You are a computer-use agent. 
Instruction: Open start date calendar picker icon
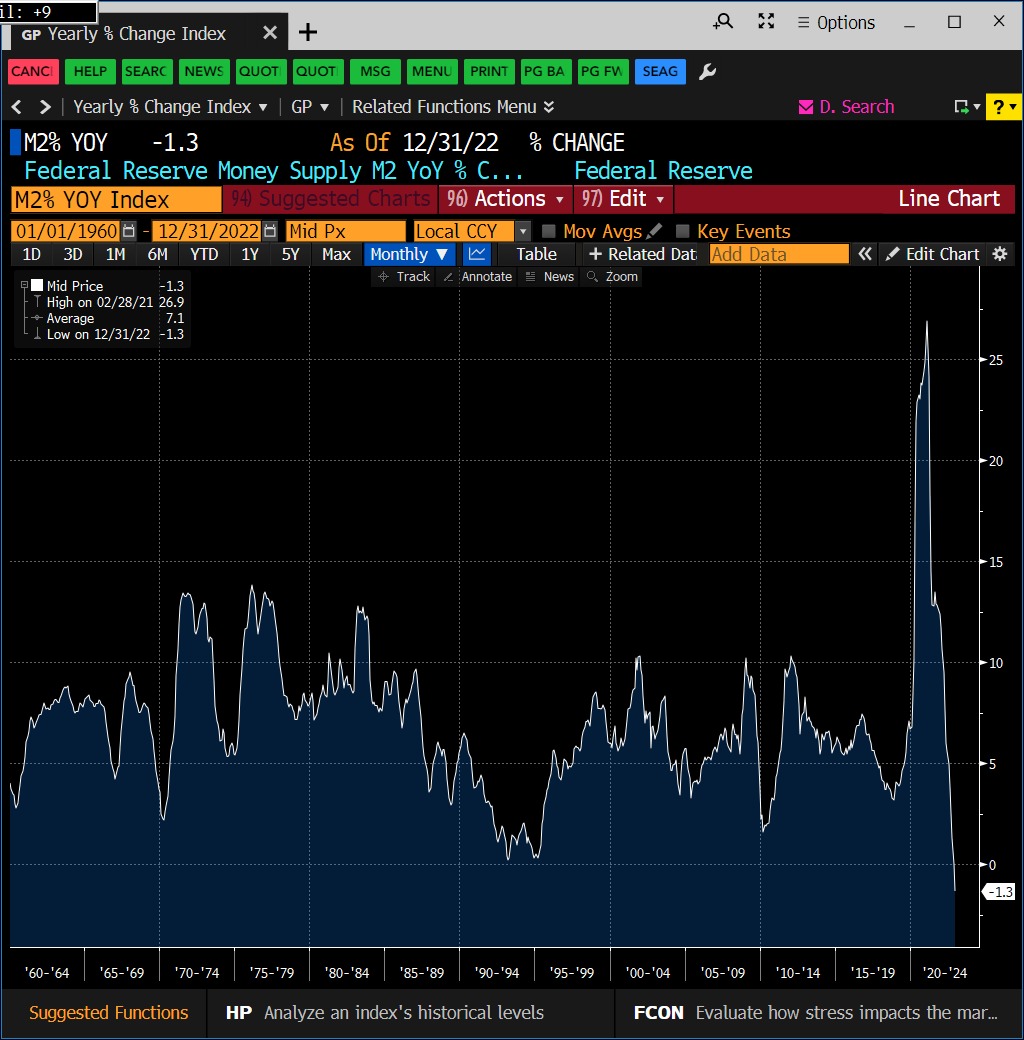(129, 231)
